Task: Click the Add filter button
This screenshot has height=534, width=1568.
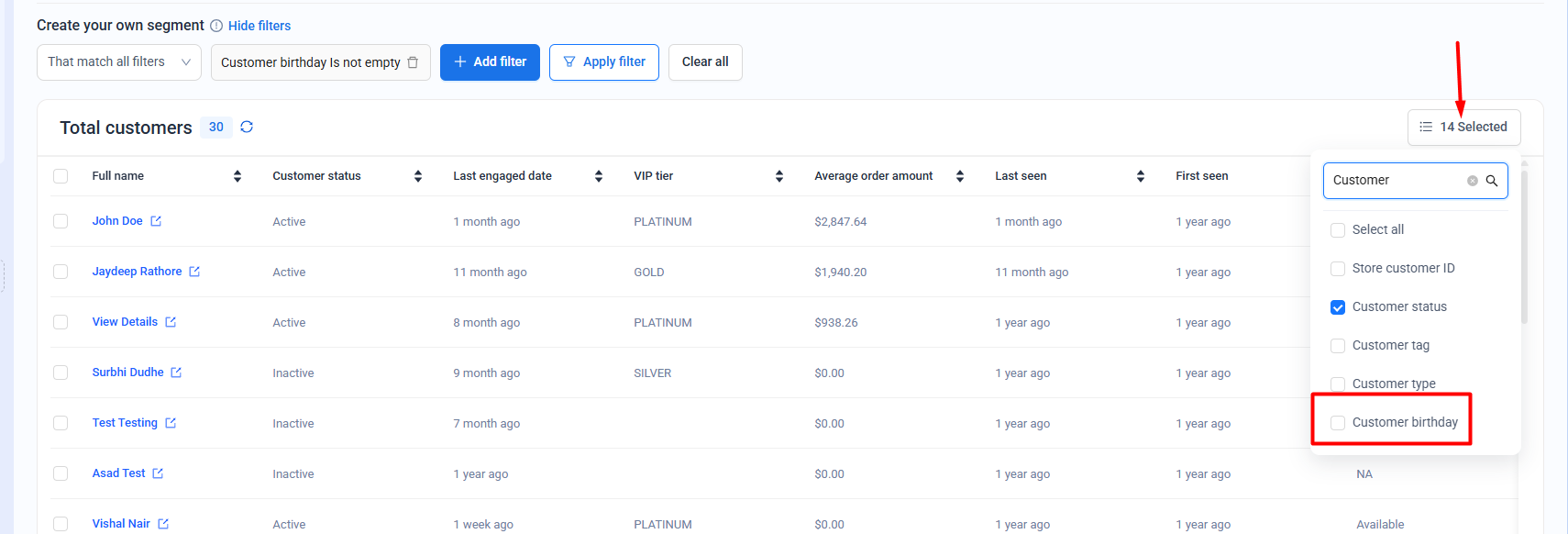Action: (490, 62)
